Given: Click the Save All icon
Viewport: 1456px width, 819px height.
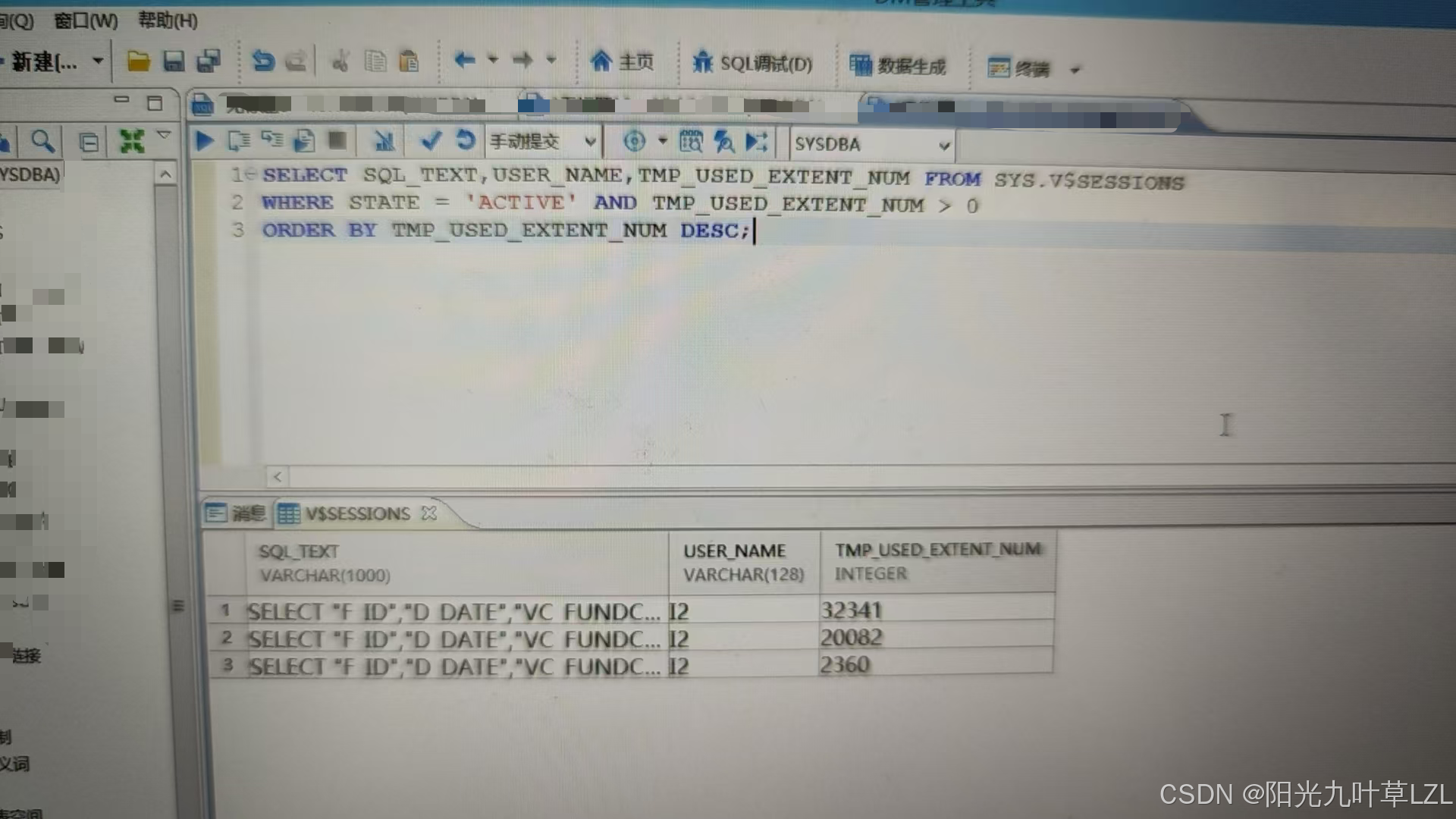Looking at the screenshot, I should point(209,61).
